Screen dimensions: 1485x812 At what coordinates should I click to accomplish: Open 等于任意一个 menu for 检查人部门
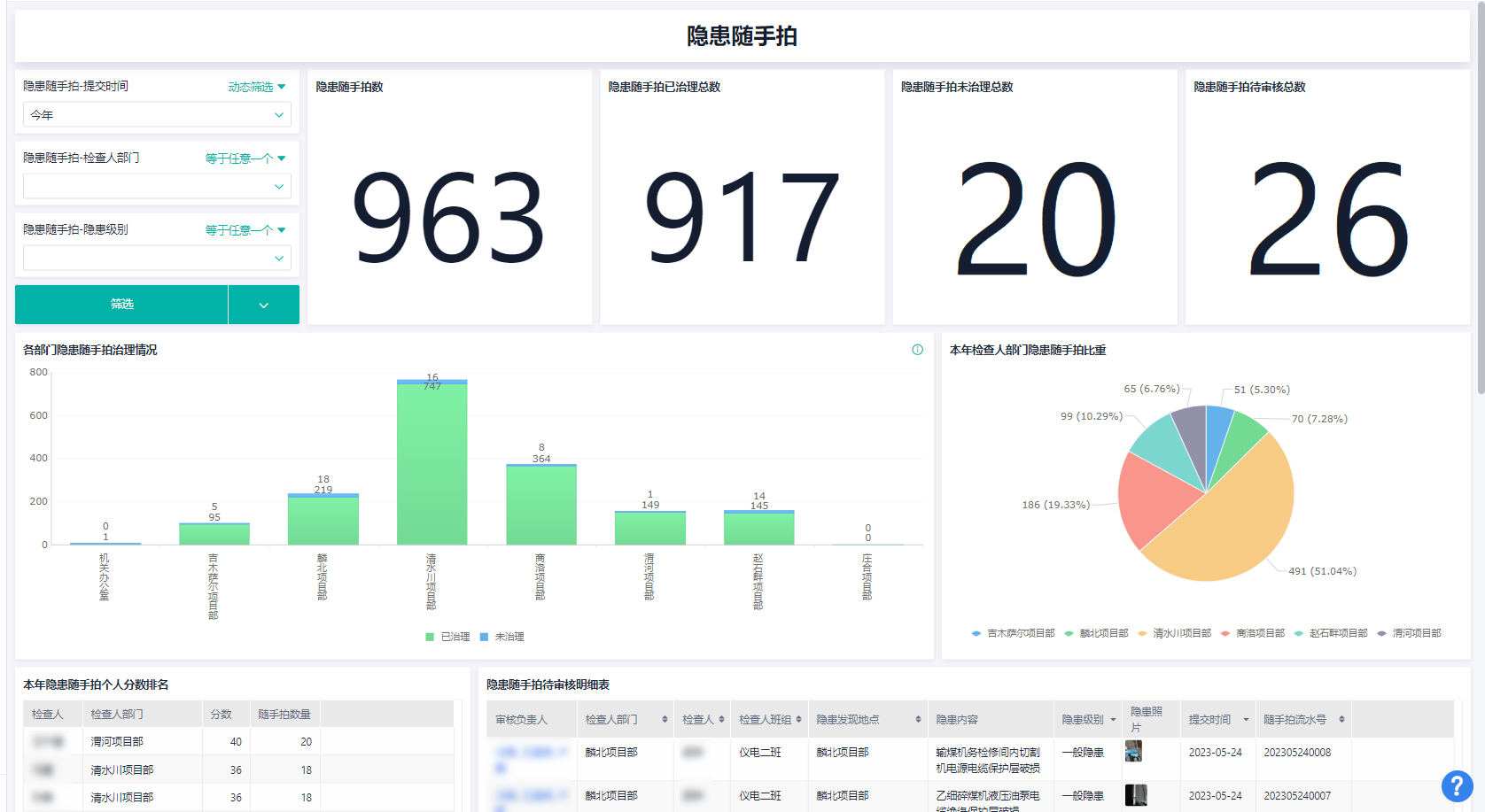pyautogui.click(x=245, y=159)
